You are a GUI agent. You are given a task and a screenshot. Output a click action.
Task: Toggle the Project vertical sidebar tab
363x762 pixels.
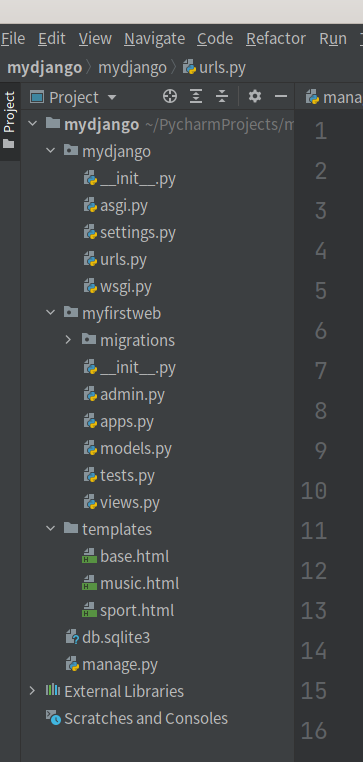point(9,120)
